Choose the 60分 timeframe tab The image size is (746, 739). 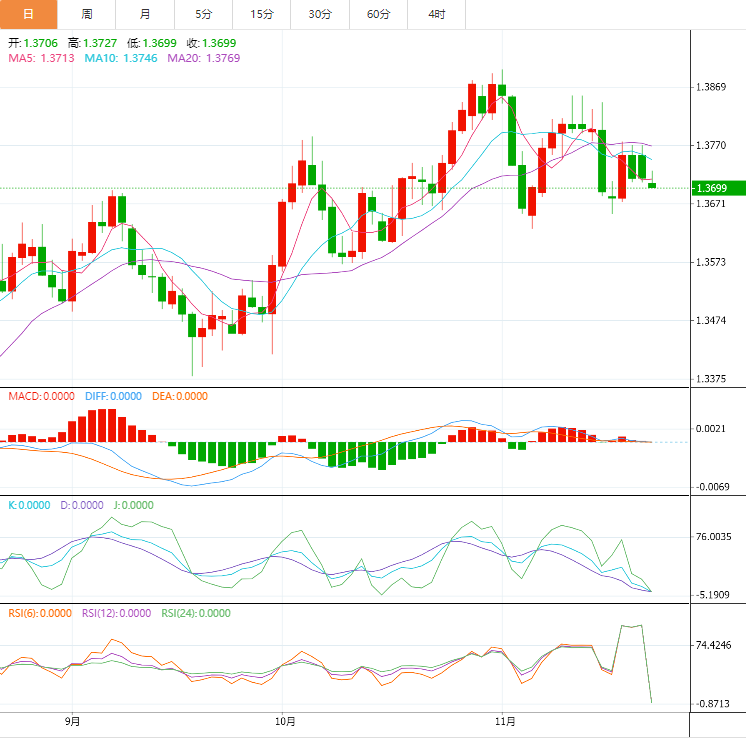coord(378,14)
